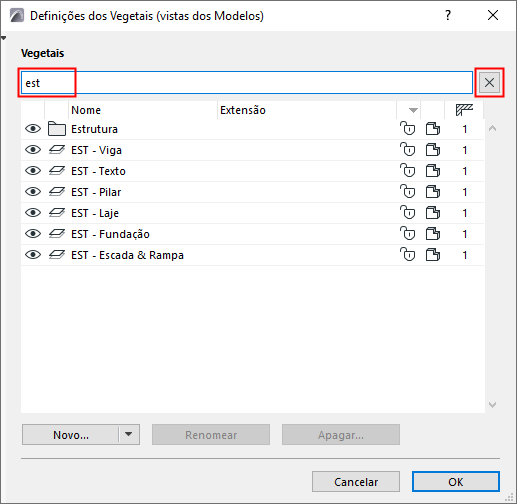Lock the EST - Viga layer

[x=407, y=150]
